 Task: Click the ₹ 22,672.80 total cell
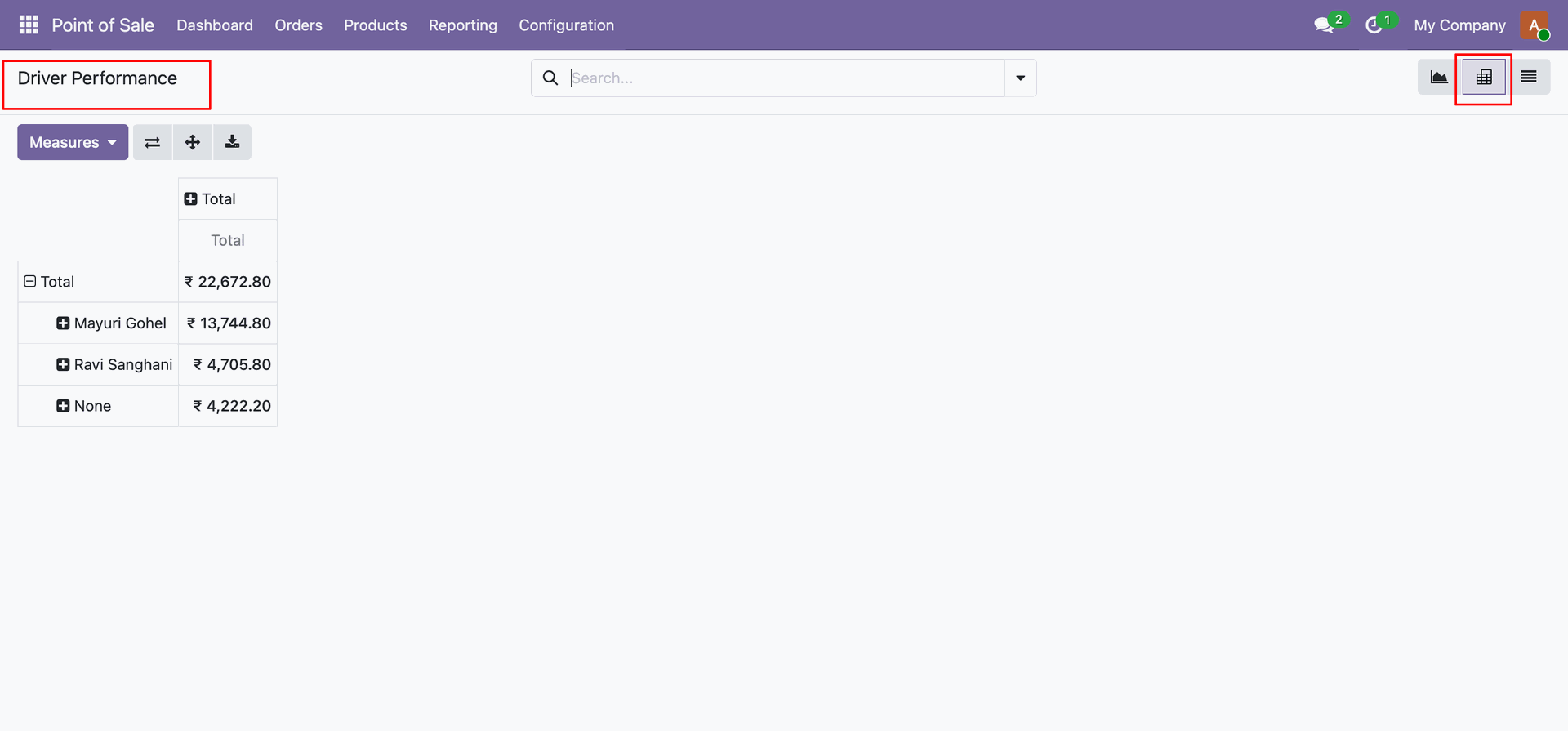tap(228, 282)
